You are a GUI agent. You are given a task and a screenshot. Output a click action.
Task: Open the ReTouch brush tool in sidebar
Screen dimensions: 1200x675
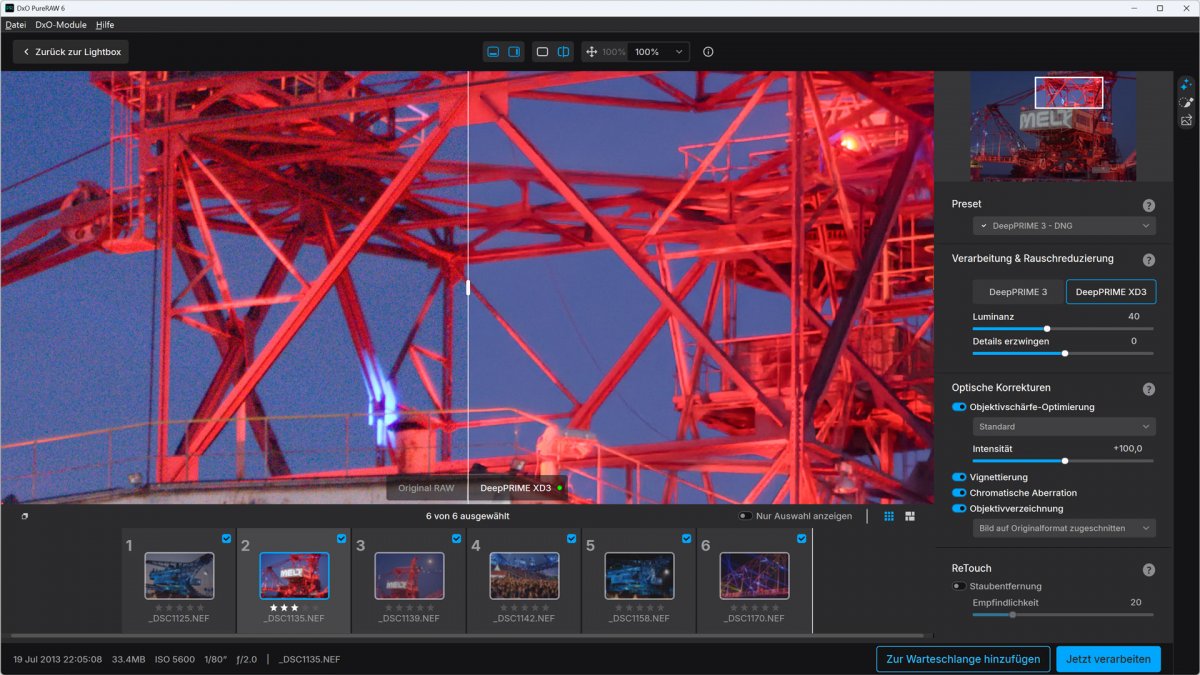click(x=1186, y=103)
